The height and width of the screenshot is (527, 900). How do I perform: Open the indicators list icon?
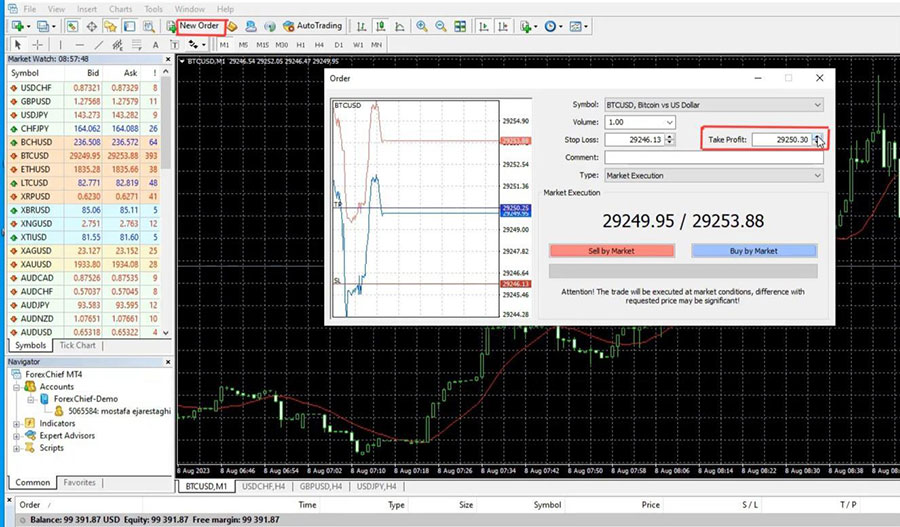coord(527,26)
